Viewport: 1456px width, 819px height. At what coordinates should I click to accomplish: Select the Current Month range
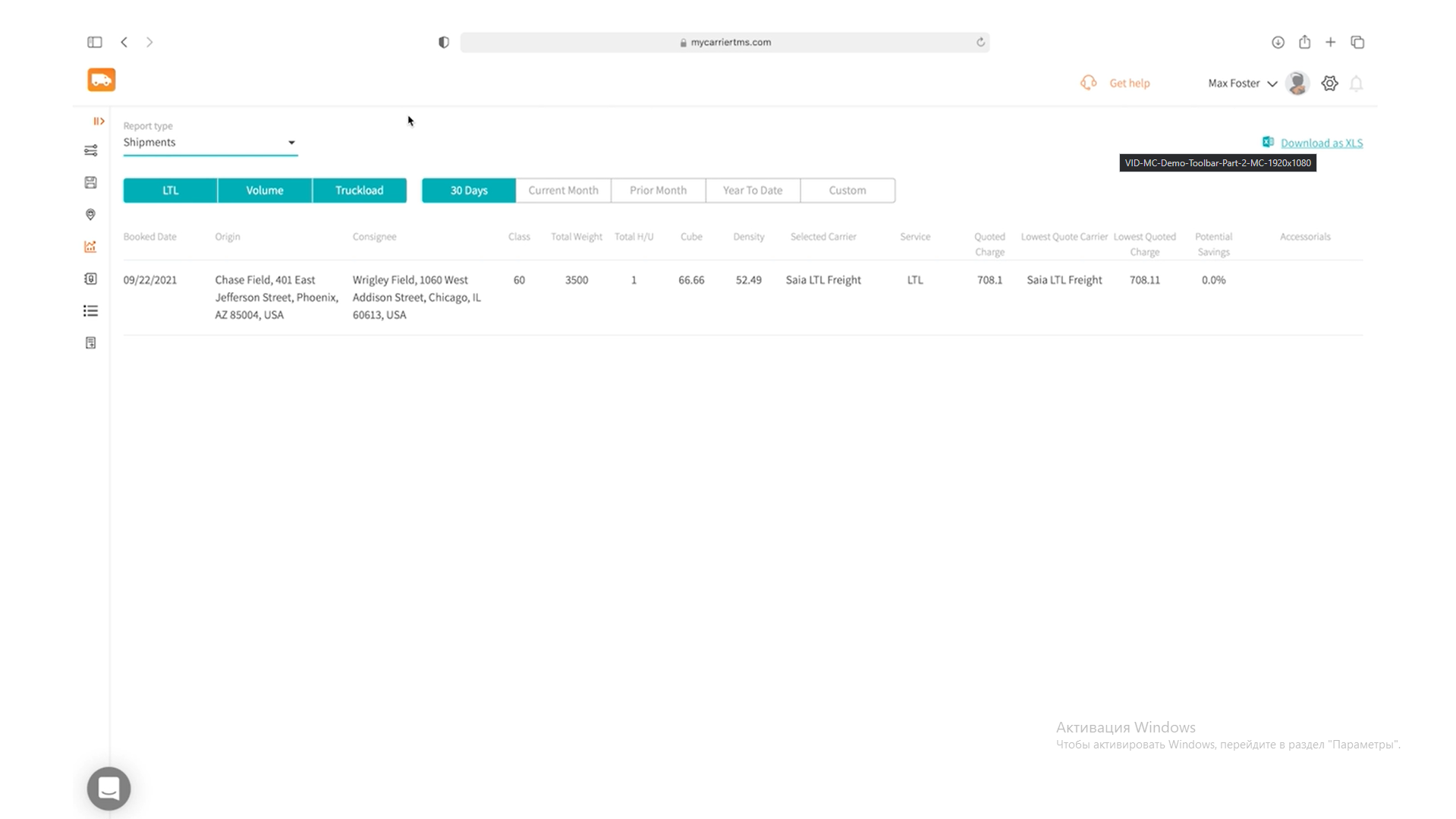click(563, 190)
